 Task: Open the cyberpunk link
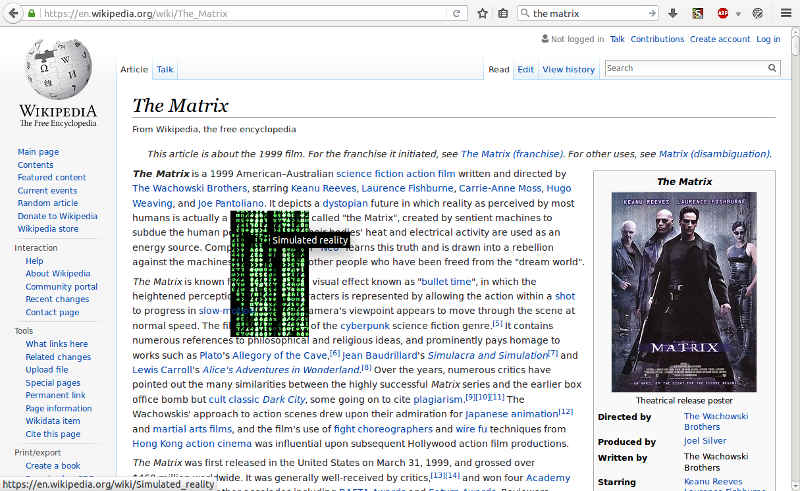(x=365, y=326)
